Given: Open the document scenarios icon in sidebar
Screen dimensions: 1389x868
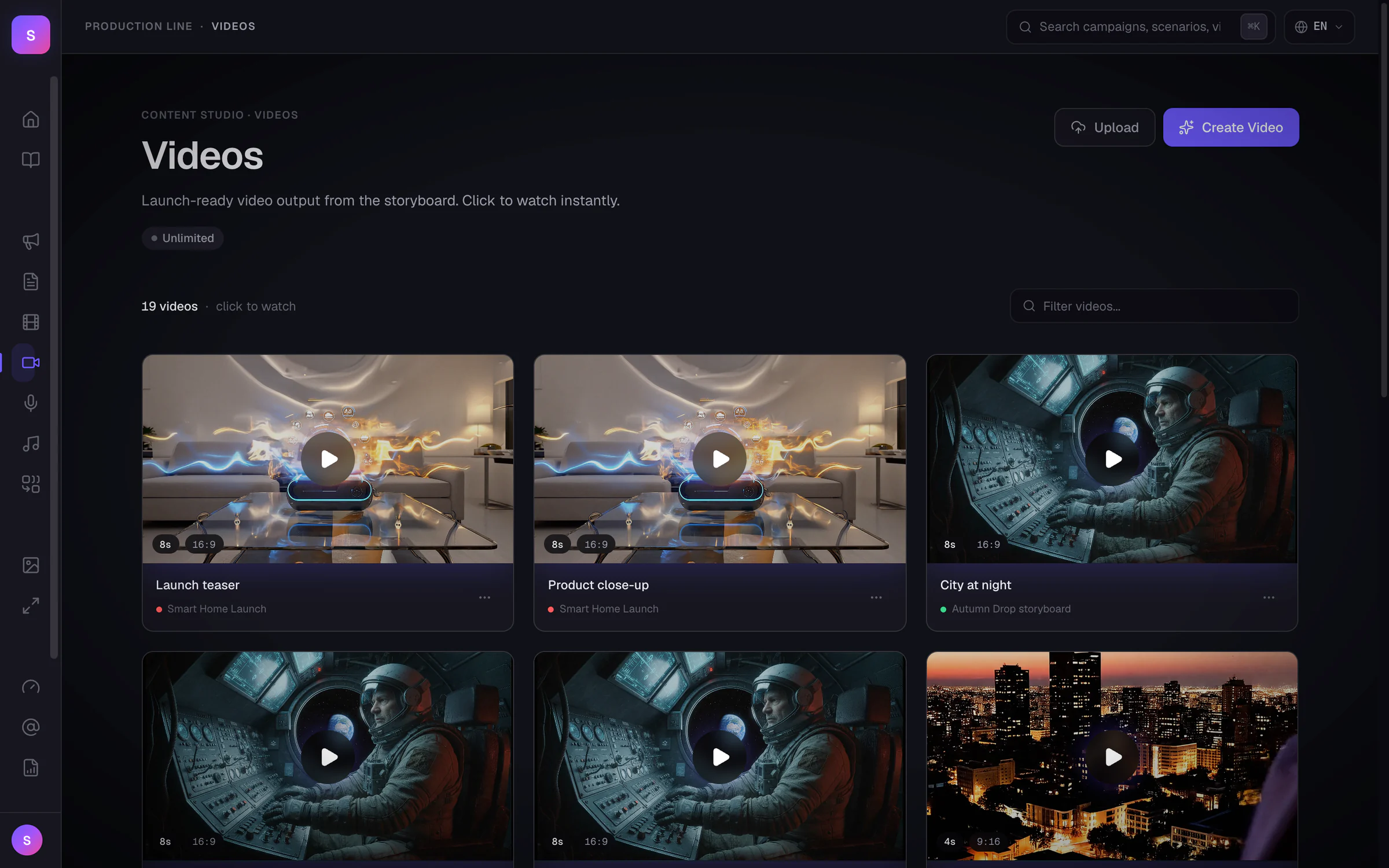Looking at the screenshot, I should 31,281.
